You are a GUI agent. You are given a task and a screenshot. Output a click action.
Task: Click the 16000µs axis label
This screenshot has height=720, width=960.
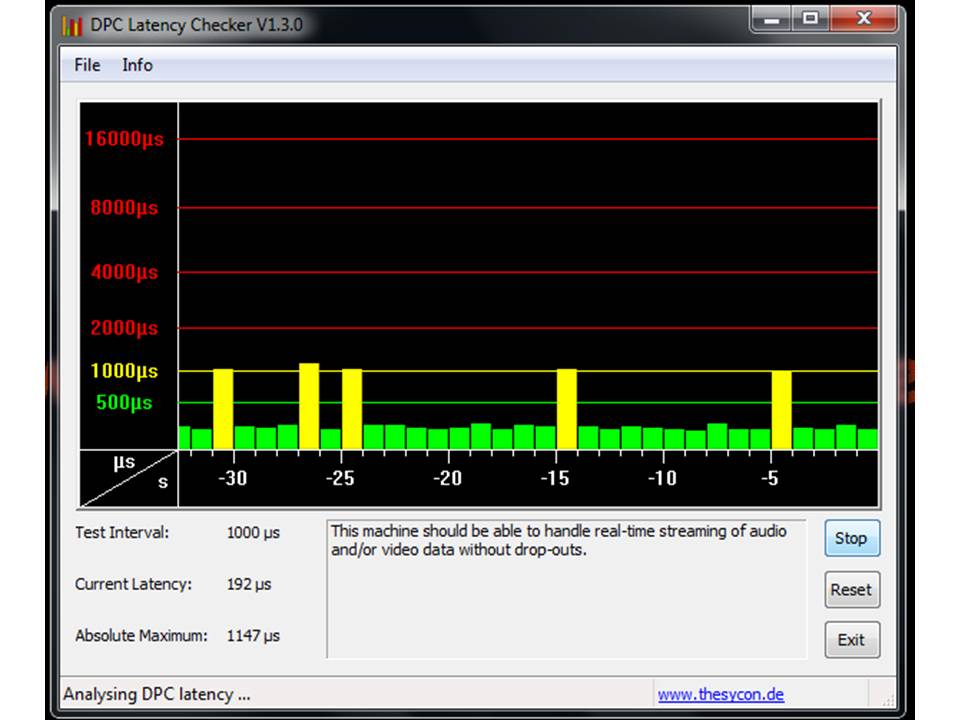click(x=124, y=139)
